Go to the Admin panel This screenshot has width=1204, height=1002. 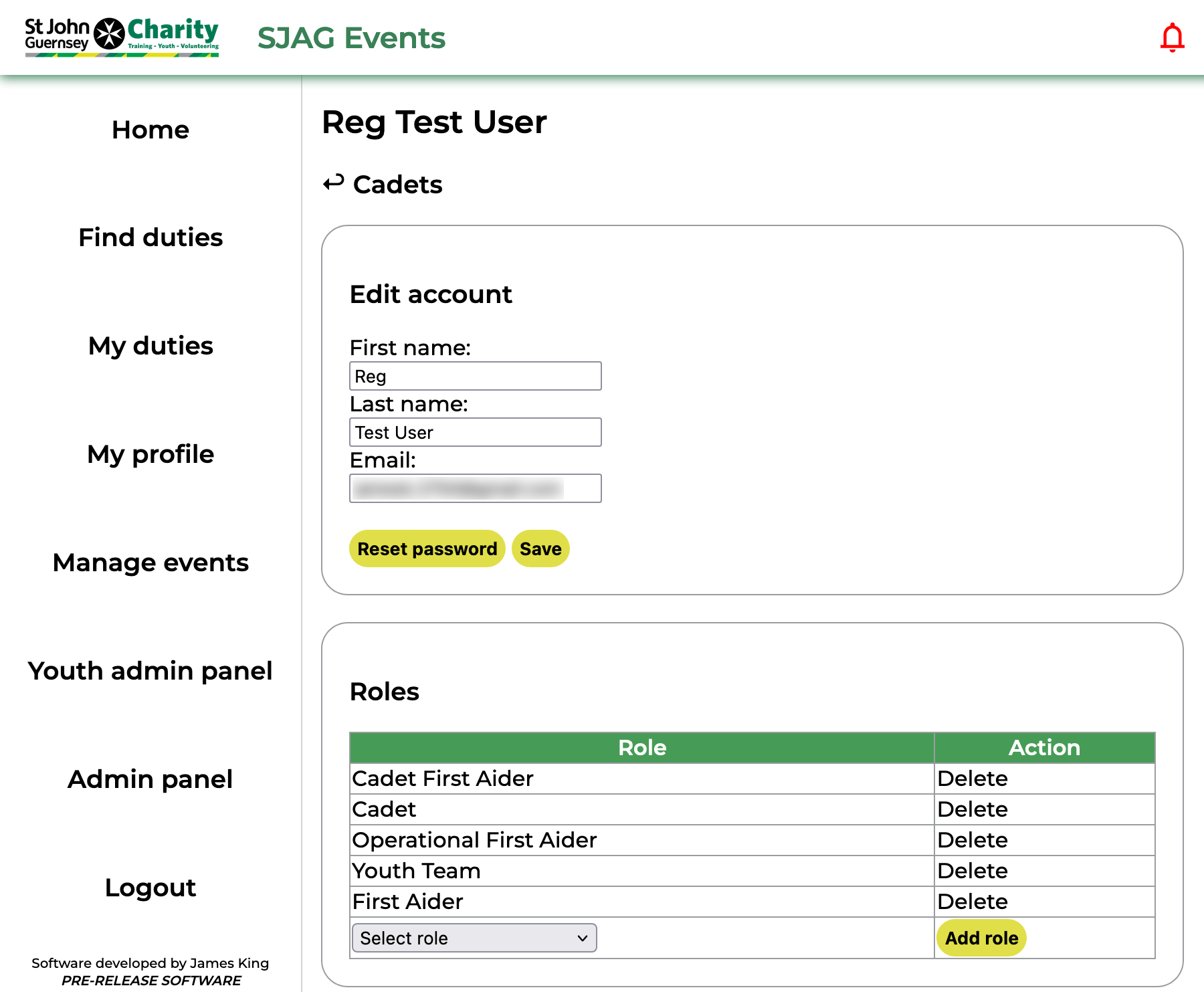tap(150, 779)
